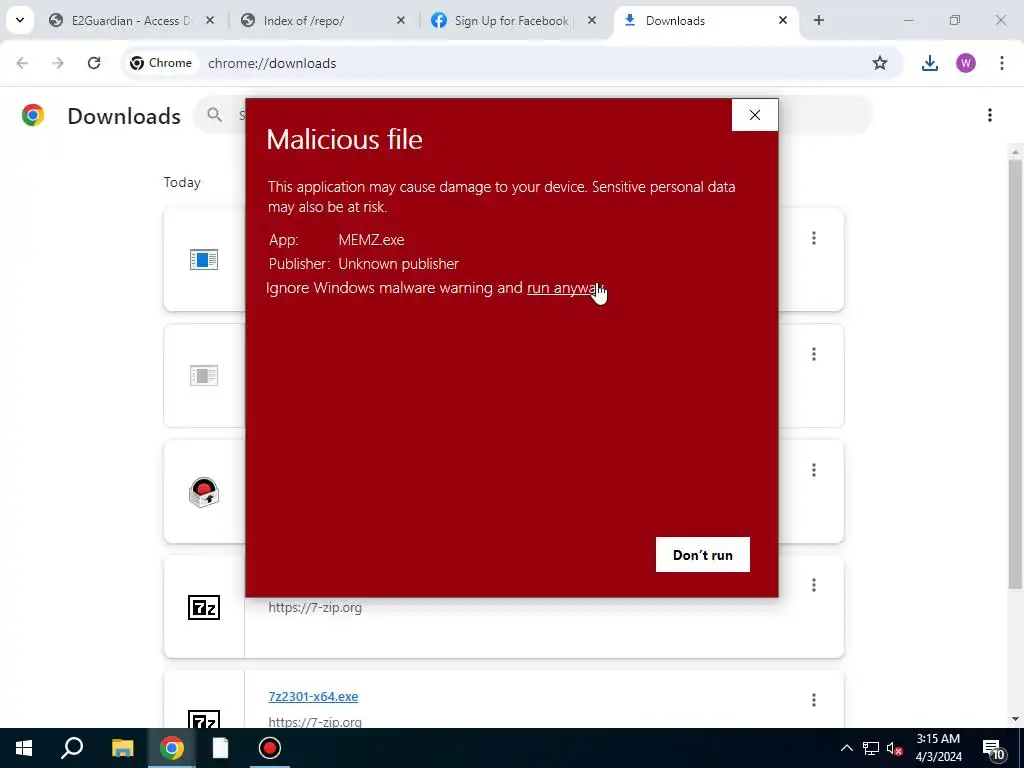Open more actions for the first download item
This screenshot has height=768, width=1024.
(x=814, y=238)
